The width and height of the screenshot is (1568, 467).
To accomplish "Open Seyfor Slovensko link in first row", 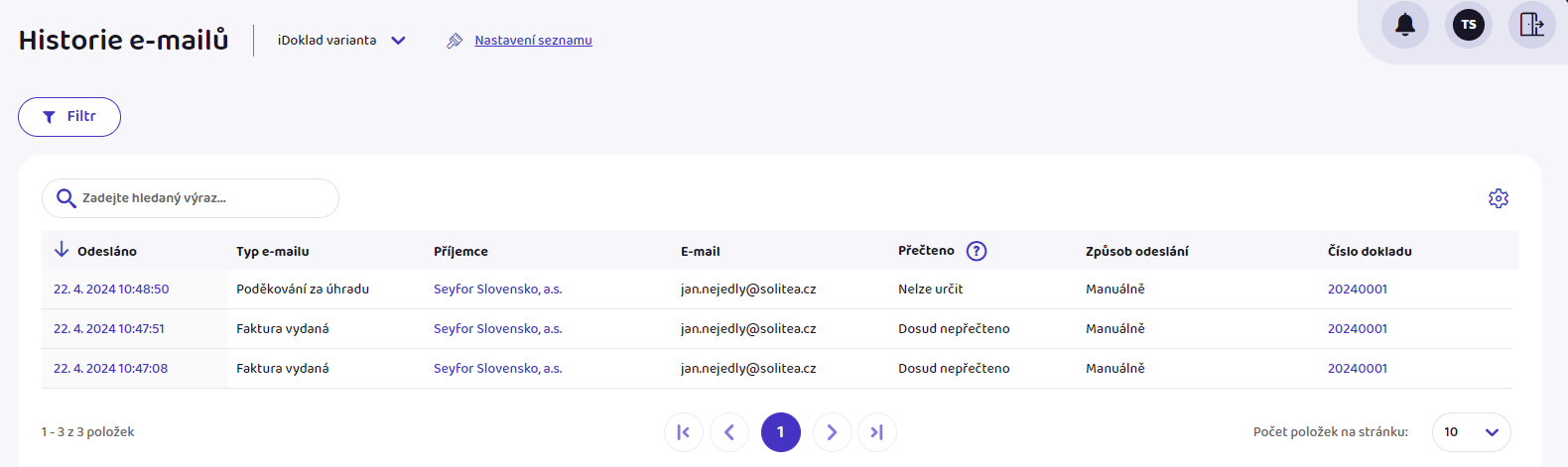I will click(498, 290).
